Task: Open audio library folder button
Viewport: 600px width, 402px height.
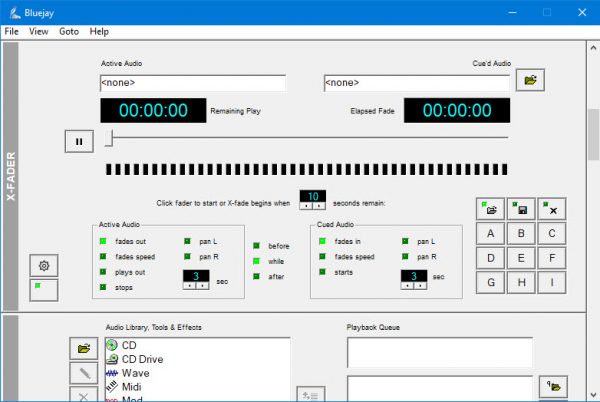Action: point(83,348)
